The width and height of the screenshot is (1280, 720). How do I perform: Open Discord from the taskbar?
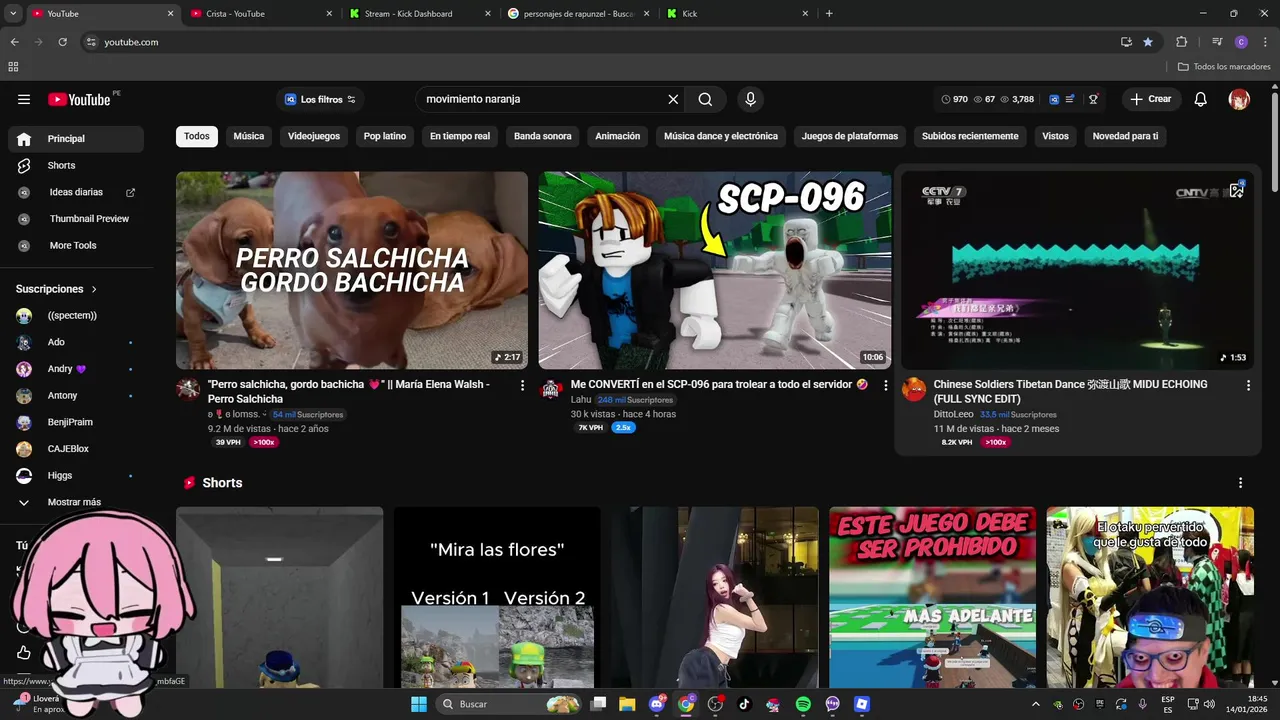coord(657,704)
